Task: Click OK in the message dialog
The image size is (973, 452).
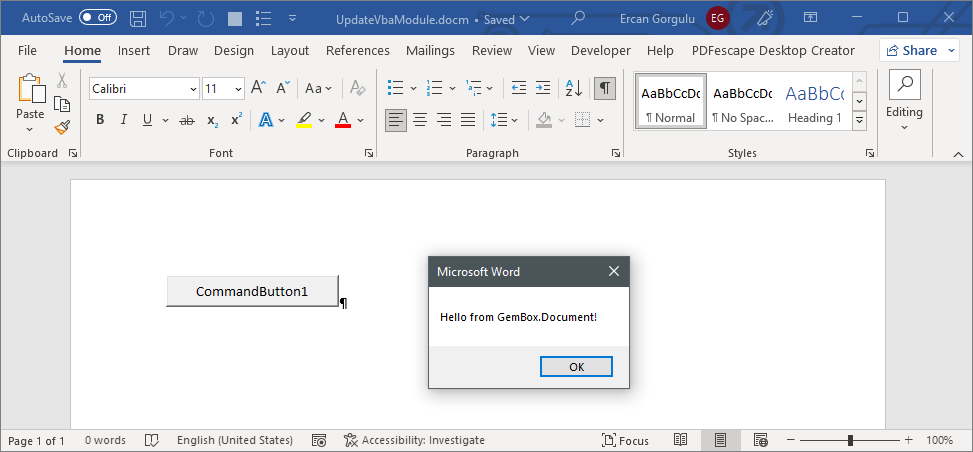Action: 576,367
